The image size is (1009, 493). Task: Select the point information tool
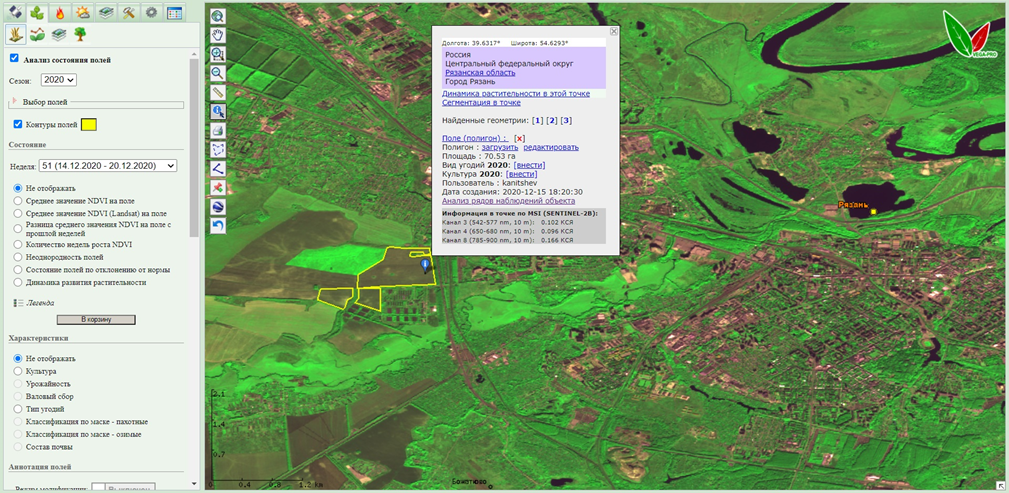(x=218, y=111)
